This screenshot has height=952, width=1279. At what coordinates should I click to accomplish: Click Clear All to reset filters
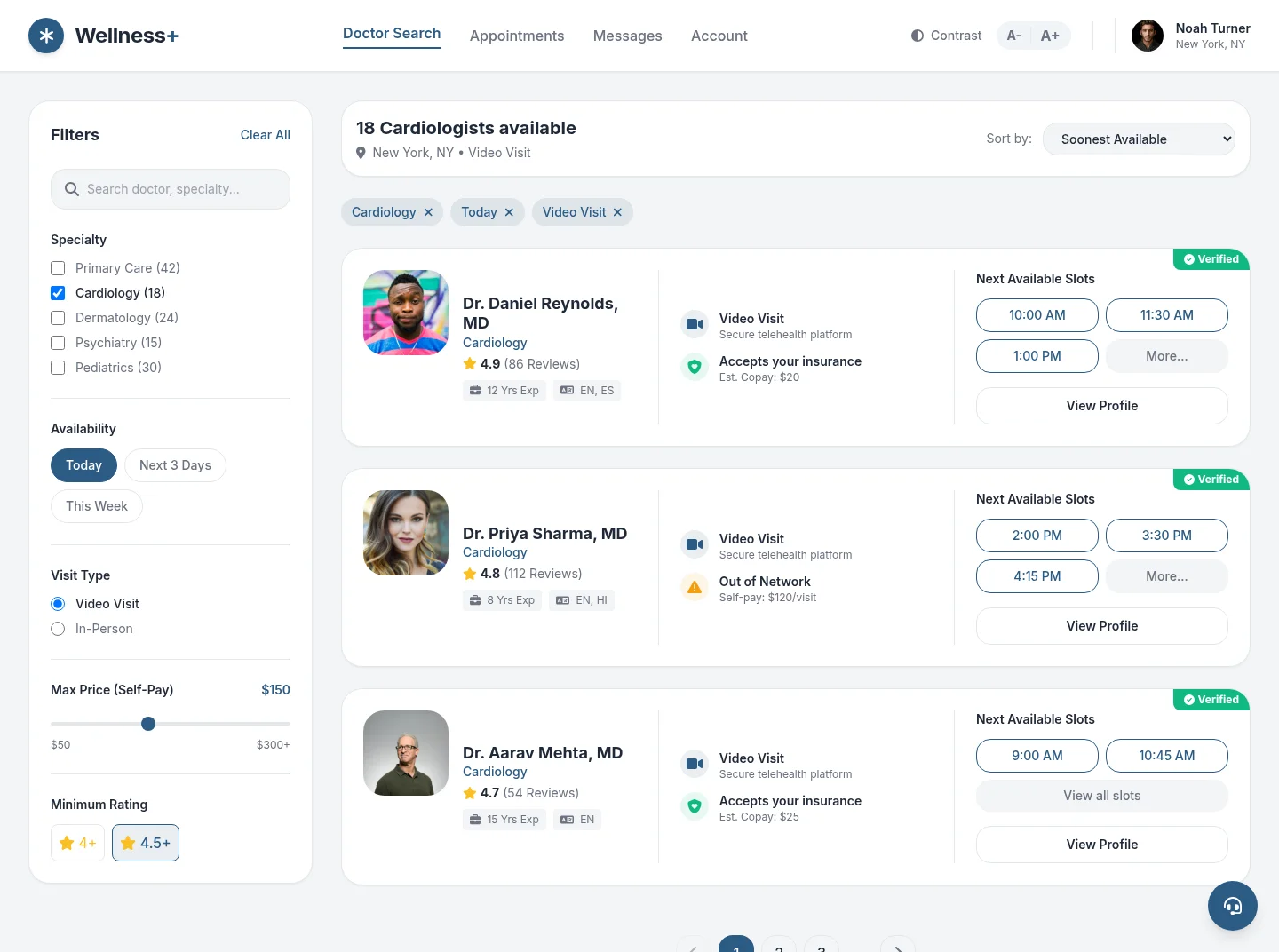[265, 134]
